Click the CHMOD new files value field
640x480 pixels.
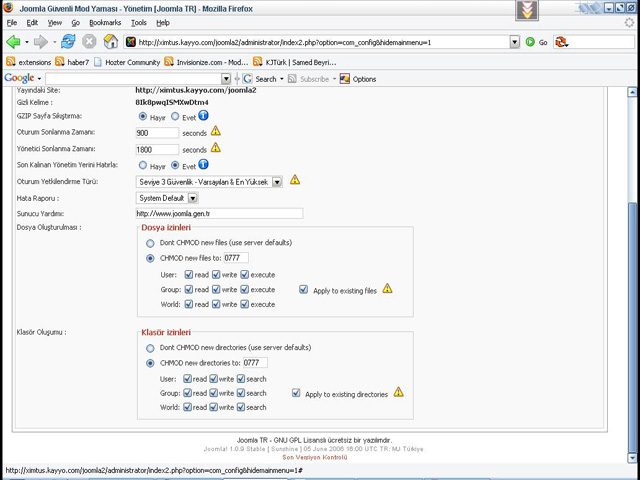click(x=236, y=258)
